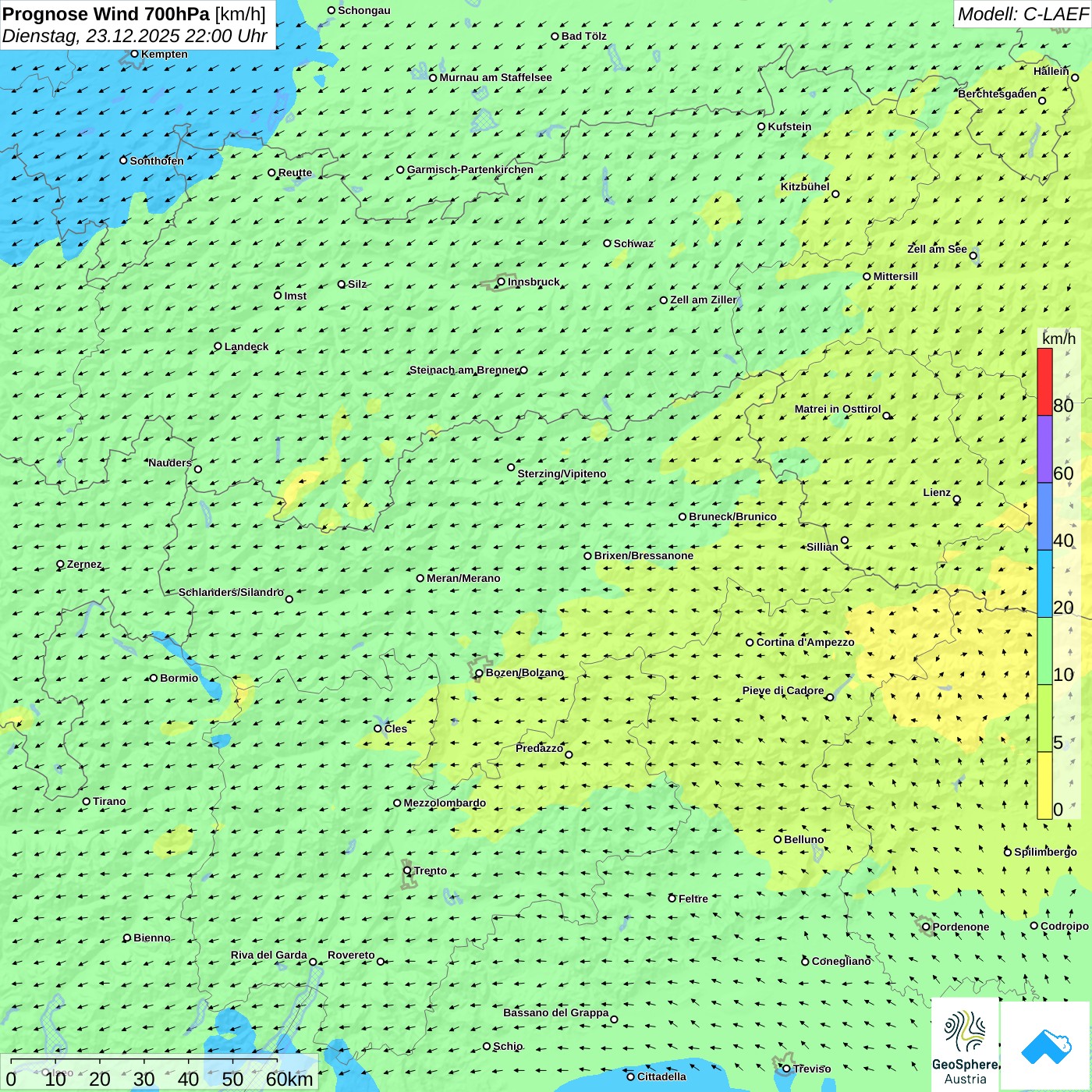
Task: Click the Belluno city marker
Action: pyautogui.click(x=778, y=839)
